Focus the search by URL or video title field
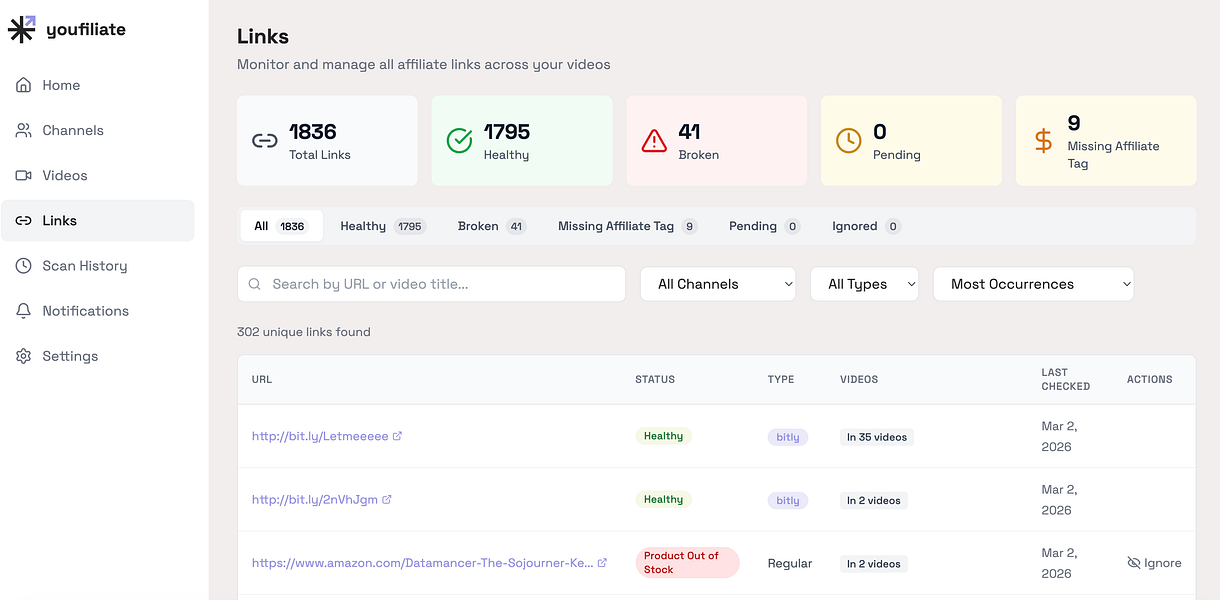The image size is (1220, 600). [431, 284]
